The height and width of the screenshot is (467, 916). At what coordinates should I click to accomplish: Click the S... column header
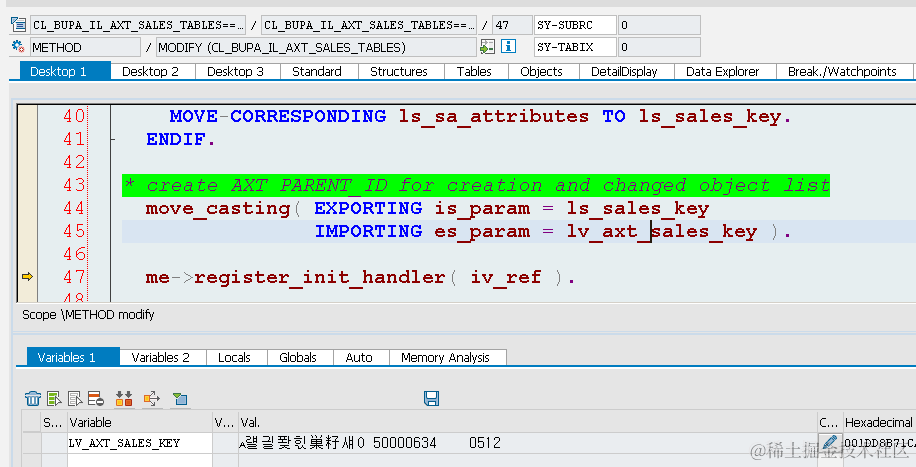click(x=54, y=422)
